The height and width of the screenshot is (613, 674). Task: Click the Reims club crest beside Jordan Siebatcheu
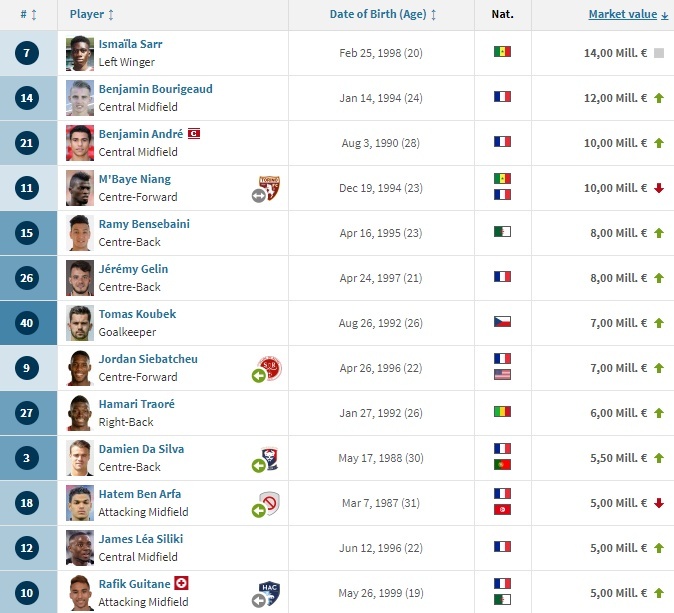(x=268, y=367)
